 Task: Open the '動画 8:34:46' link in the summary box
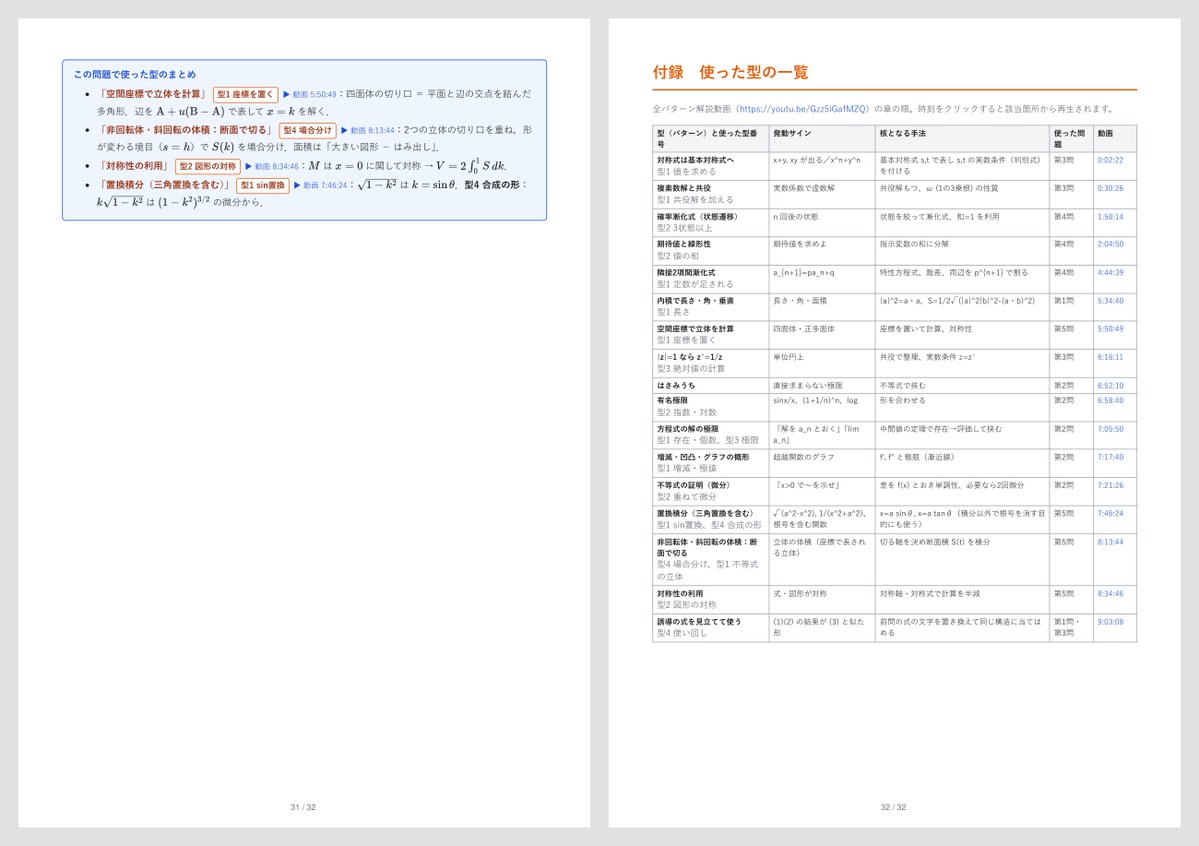(x=271, y=167)
